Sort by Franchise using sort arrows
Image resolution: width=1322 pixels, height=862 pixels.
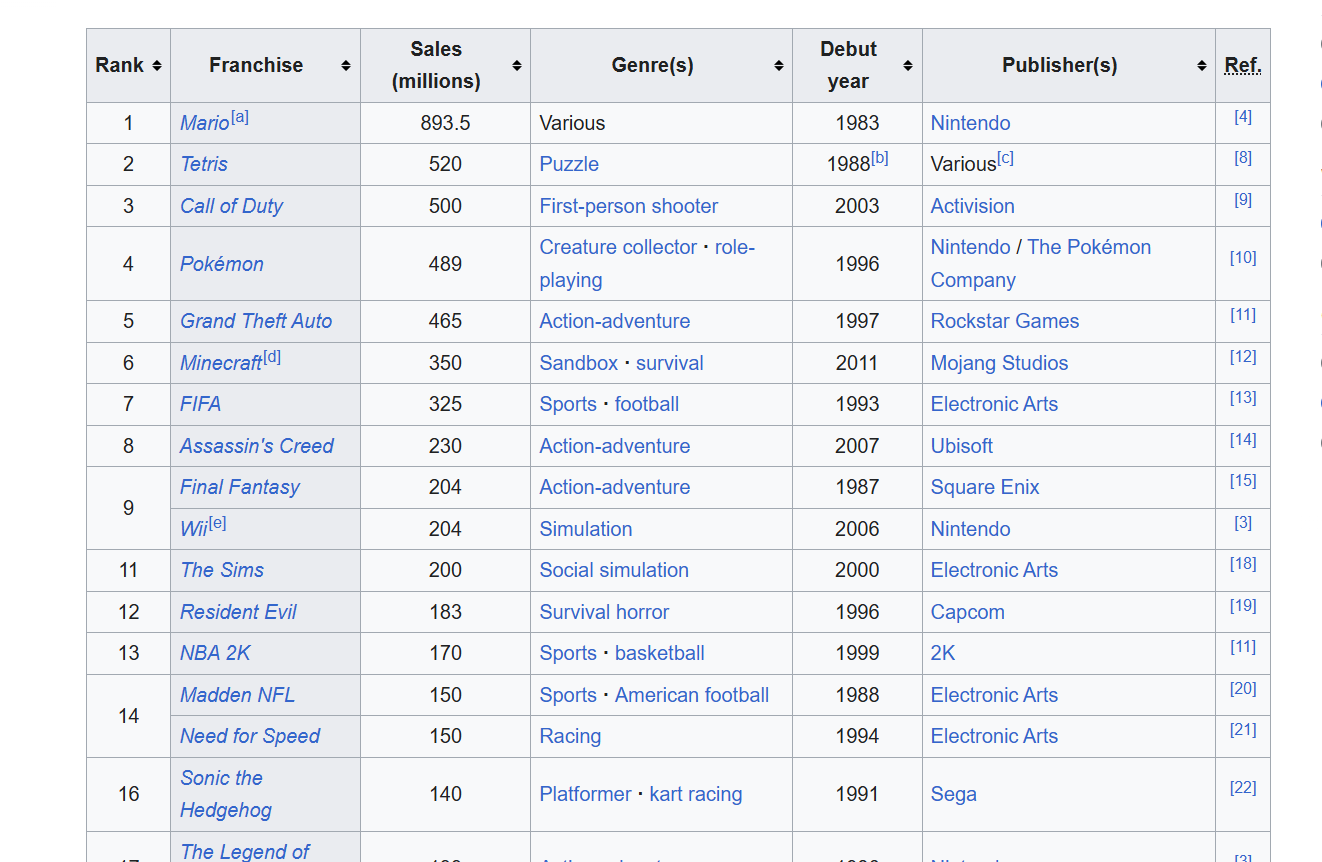(x=345, y=66)
